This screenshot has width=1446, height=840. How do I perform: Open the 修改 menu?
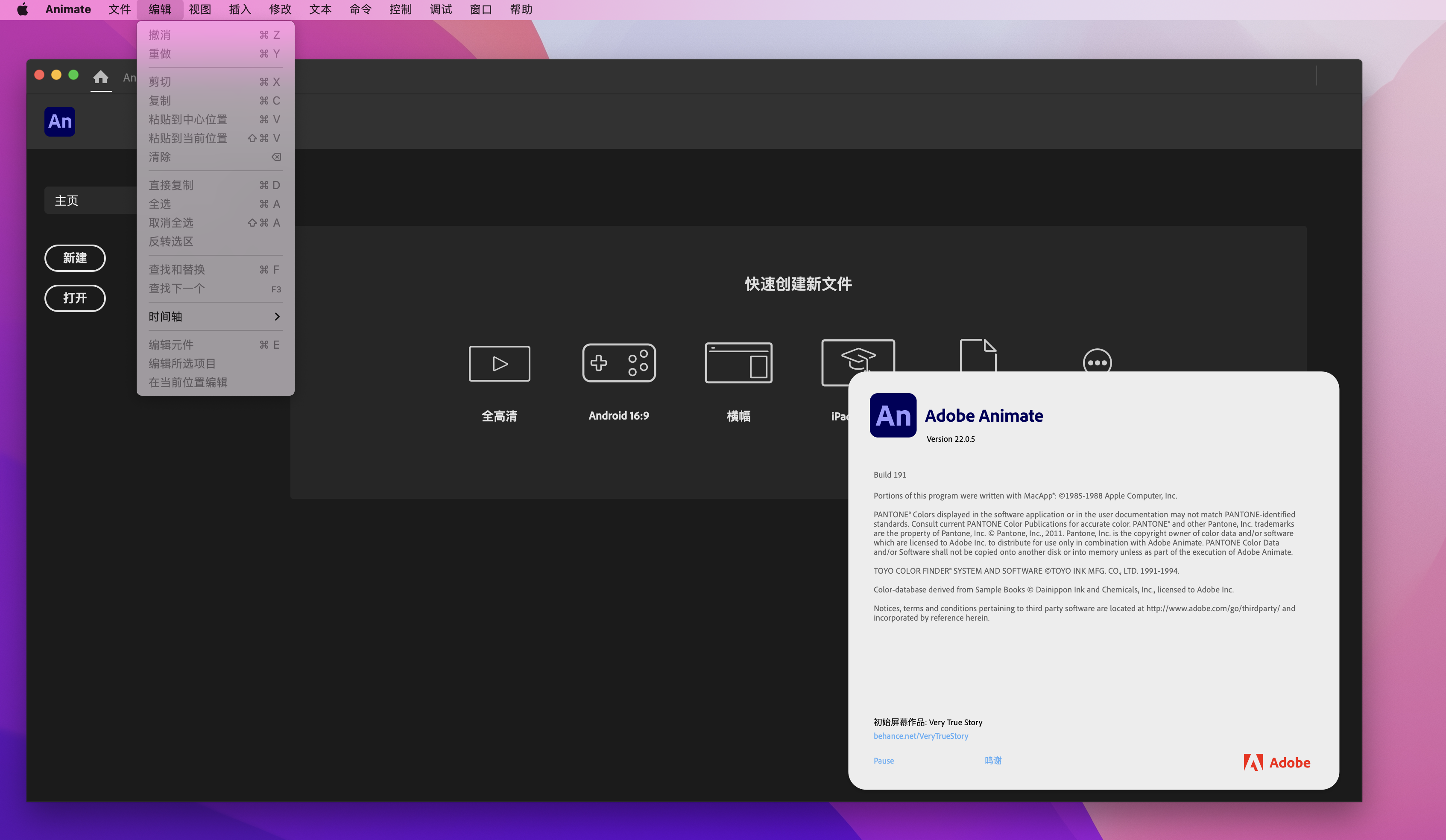click(x=280, y=9)
